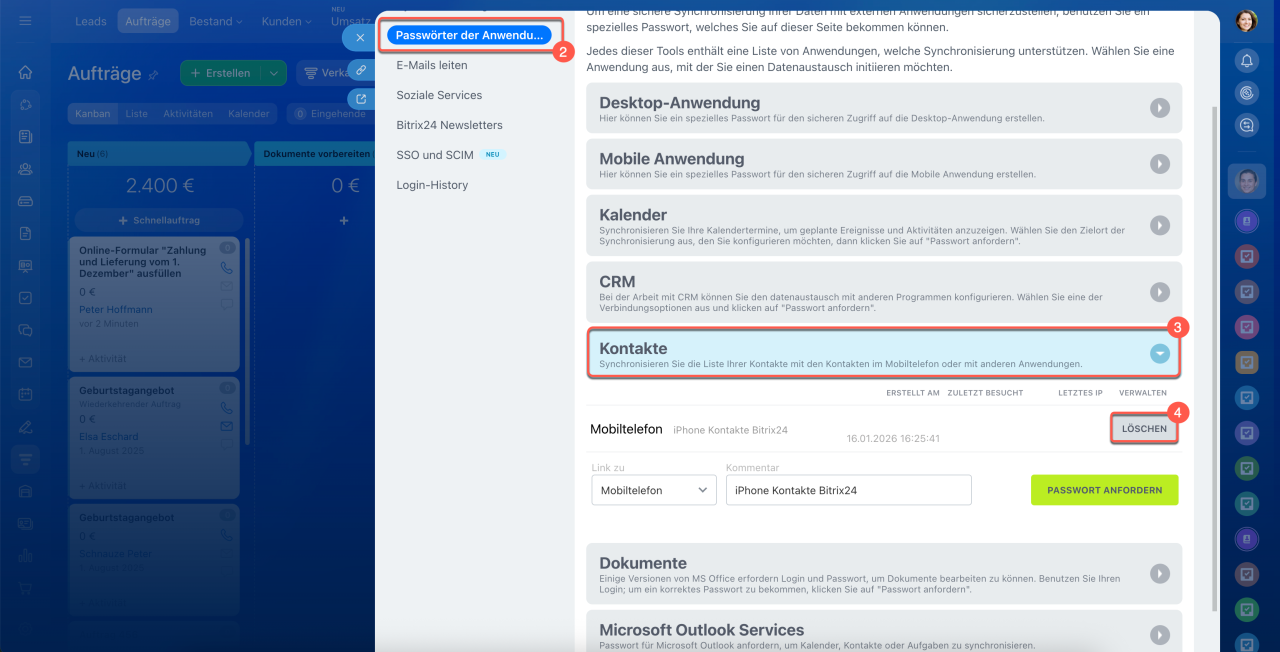The height and width of the screenshot is (652, 1280).
Task: Open the Erstellen button dropdown arrow
Action: tap(273, 73)
